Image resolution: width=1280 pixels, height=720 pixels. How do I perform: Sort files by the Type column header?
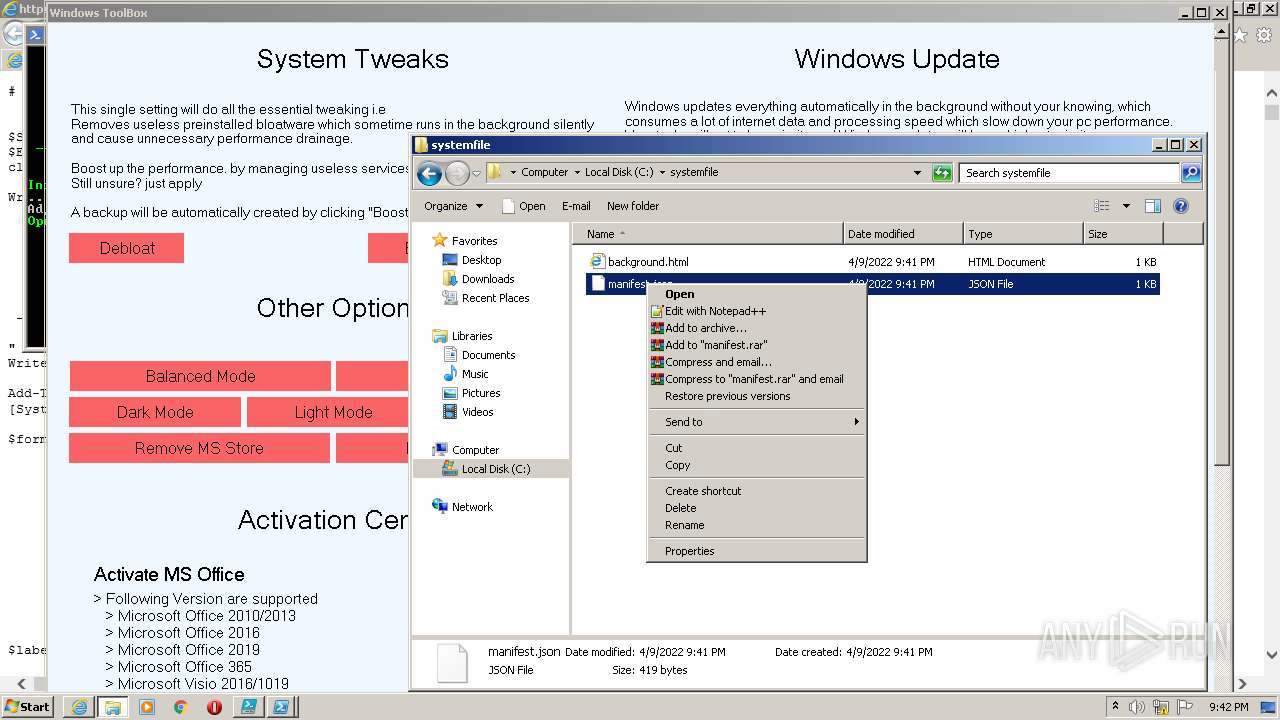click(1023, 234)
